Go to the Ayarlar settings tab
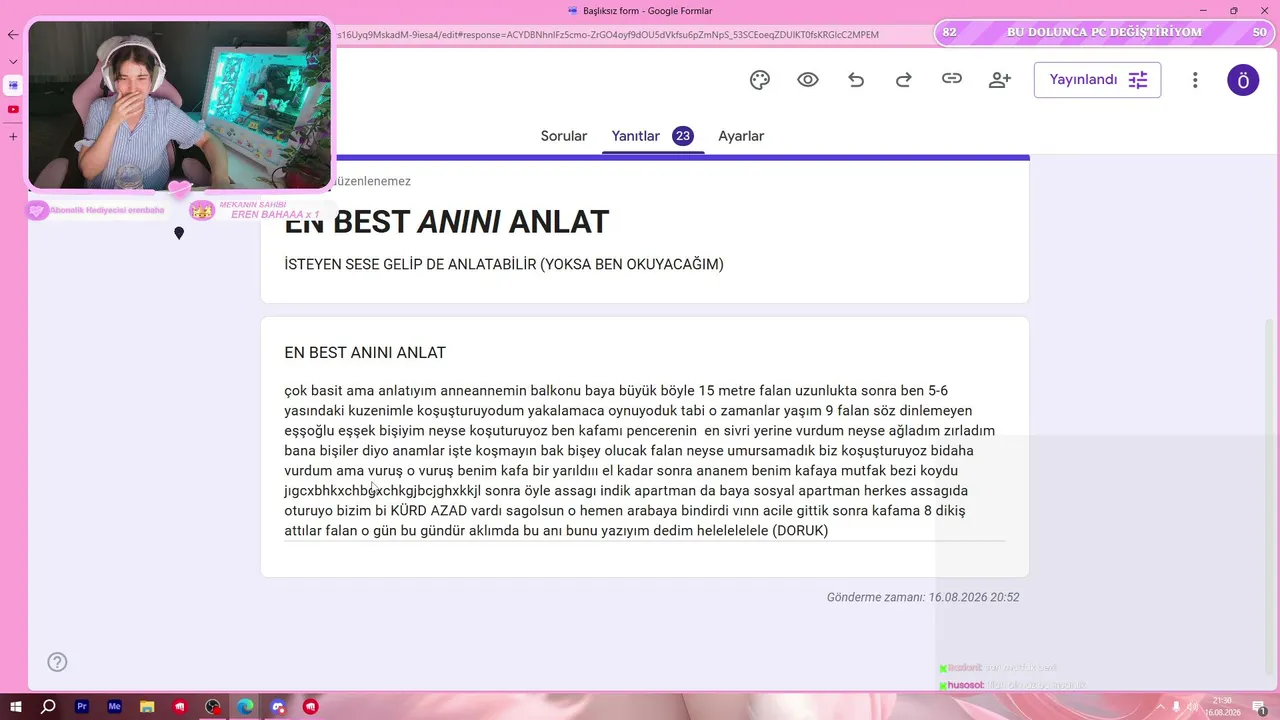Screen dimensions: 1280x720 [x=741, y=136]
